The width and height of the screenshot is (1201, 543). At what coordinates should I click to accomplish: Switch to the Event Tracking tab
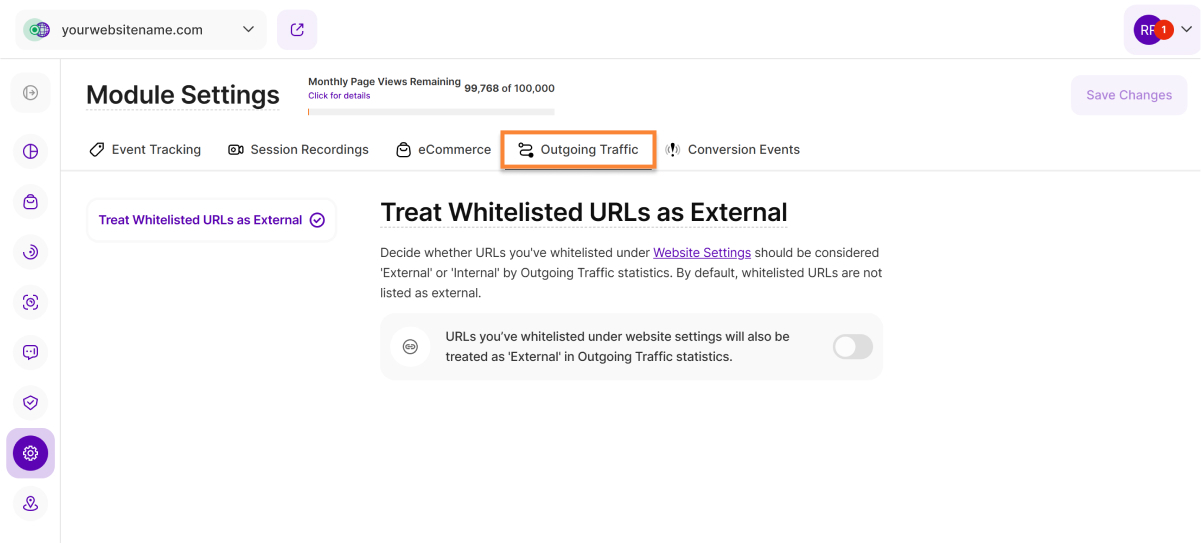tap(145, 150)
